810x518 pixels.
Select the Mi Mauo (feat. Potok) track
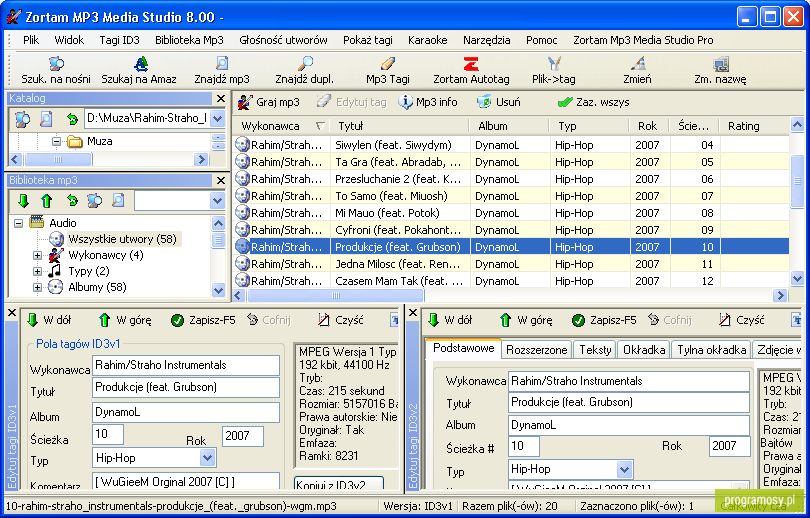tap(510, 213)
